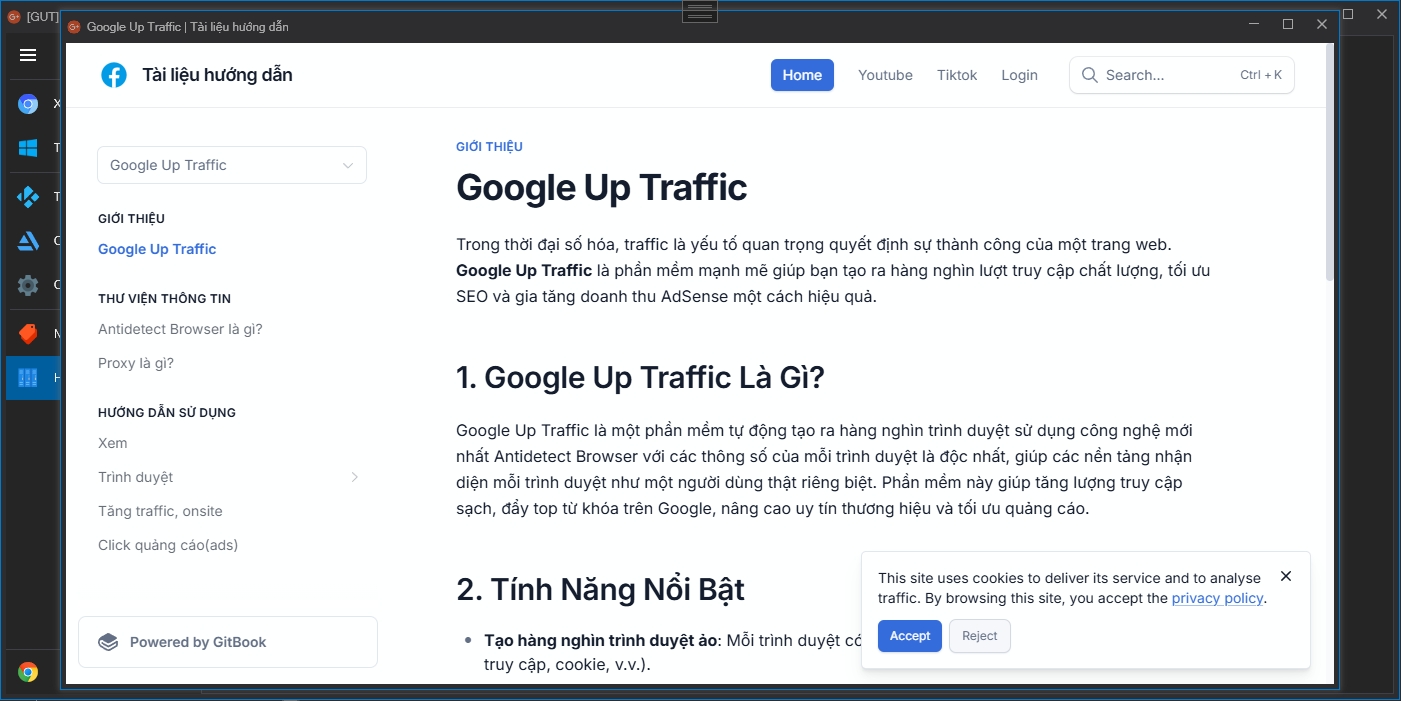Expand the Trình duyệt chevron in sidebar
The image size is (1401, 701).
[x=354, y=477]
